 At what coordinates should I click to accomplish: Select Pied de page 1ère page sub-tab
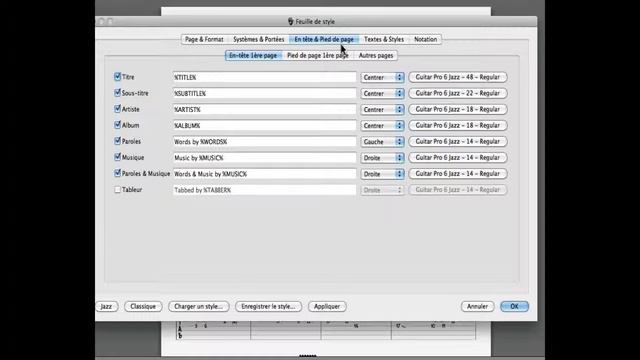click(318, 55)
